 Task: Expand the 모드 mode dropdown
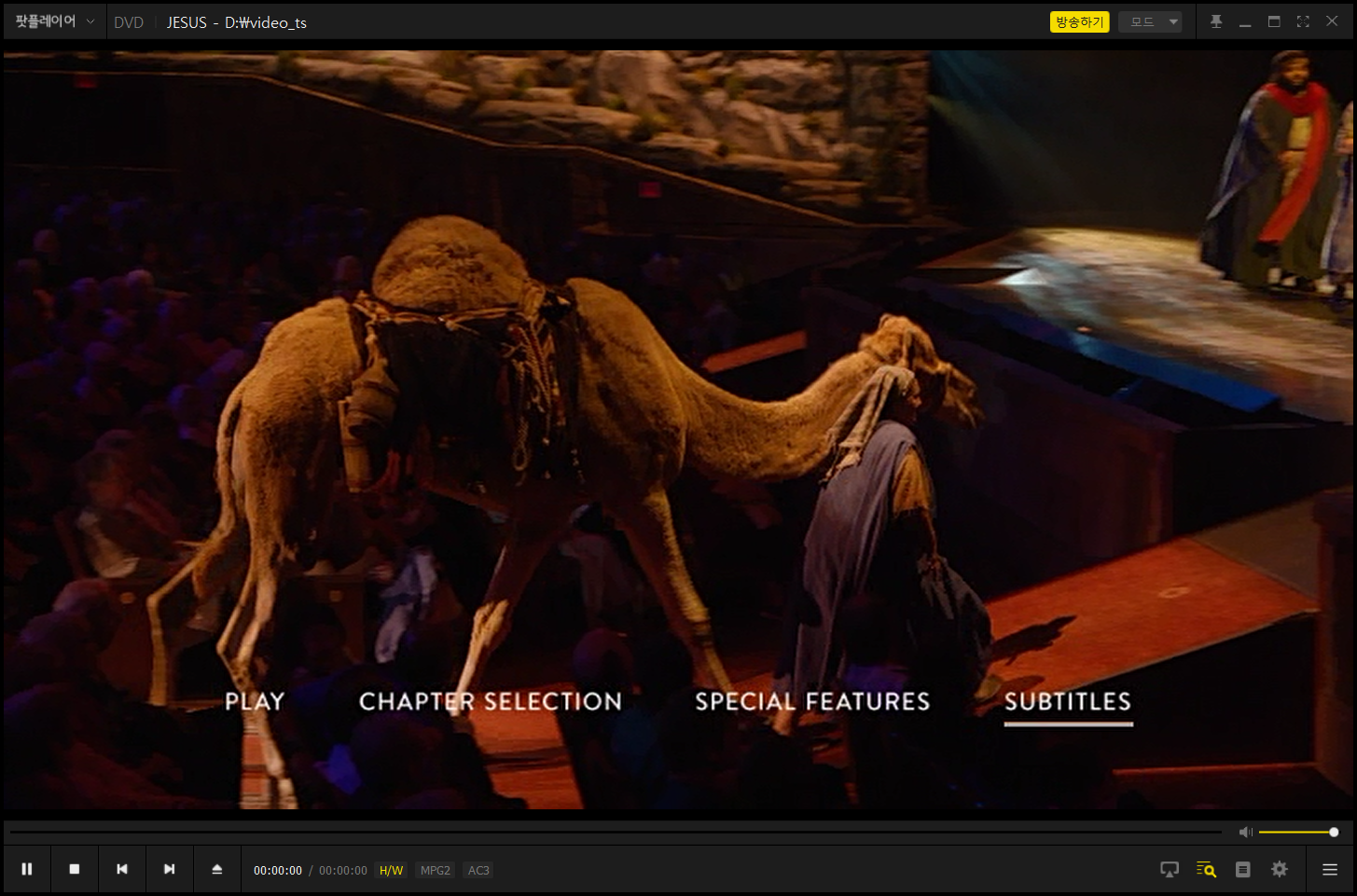[x=1150, y=21]
